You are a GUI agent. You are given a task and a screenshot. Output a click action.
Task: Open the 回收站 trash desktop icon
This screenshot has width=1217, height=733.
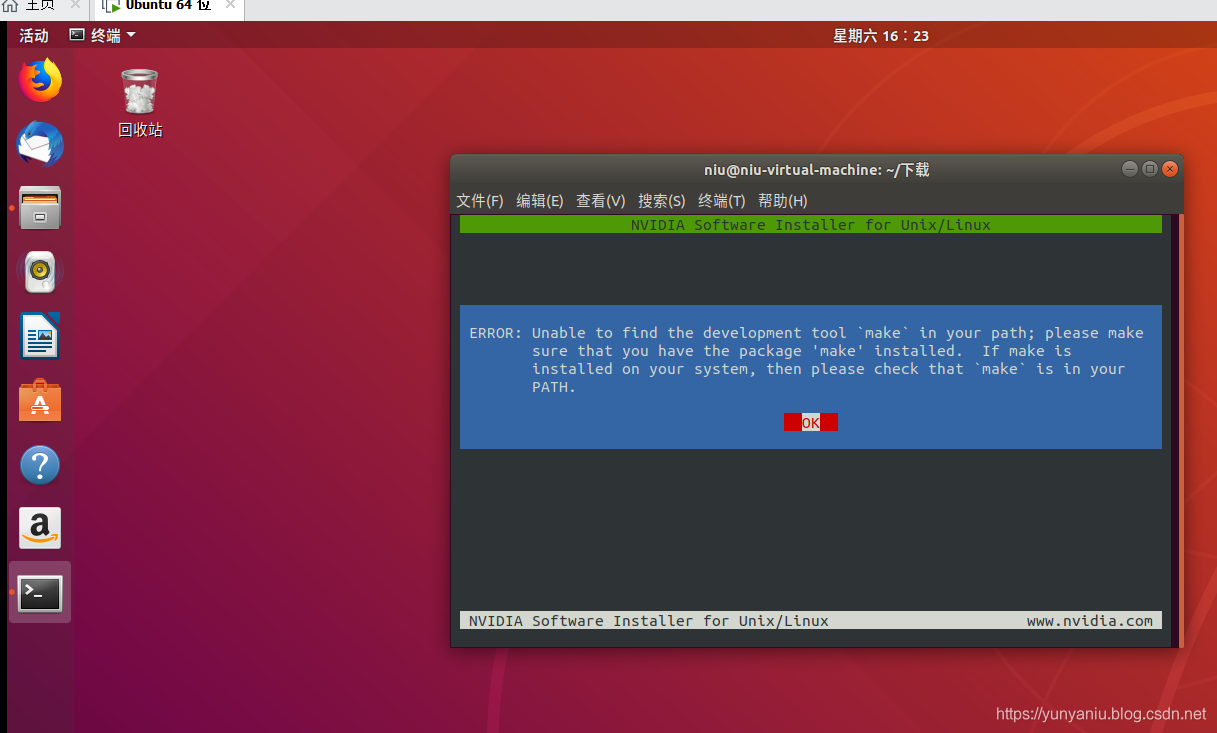pyautogui.click(x=139, y=103)
